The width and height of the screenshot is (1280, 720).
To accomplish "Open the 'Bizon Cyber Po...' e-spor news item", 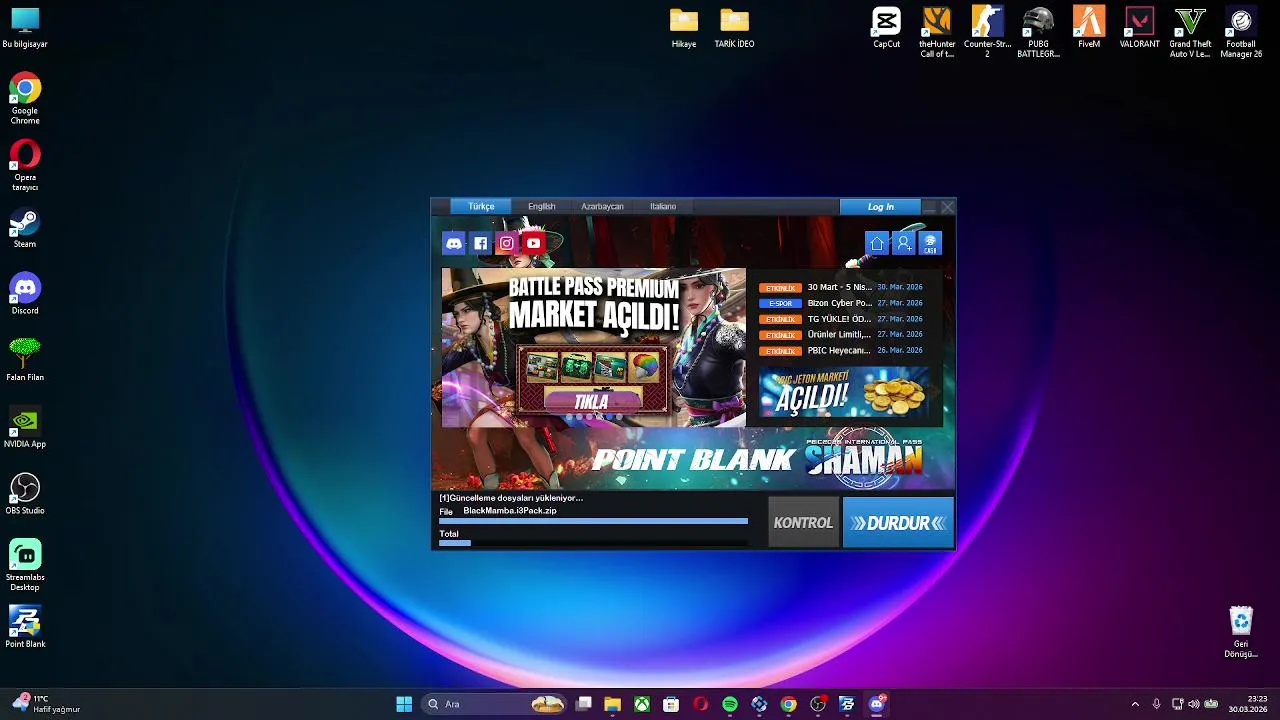I will pos(840,303).
